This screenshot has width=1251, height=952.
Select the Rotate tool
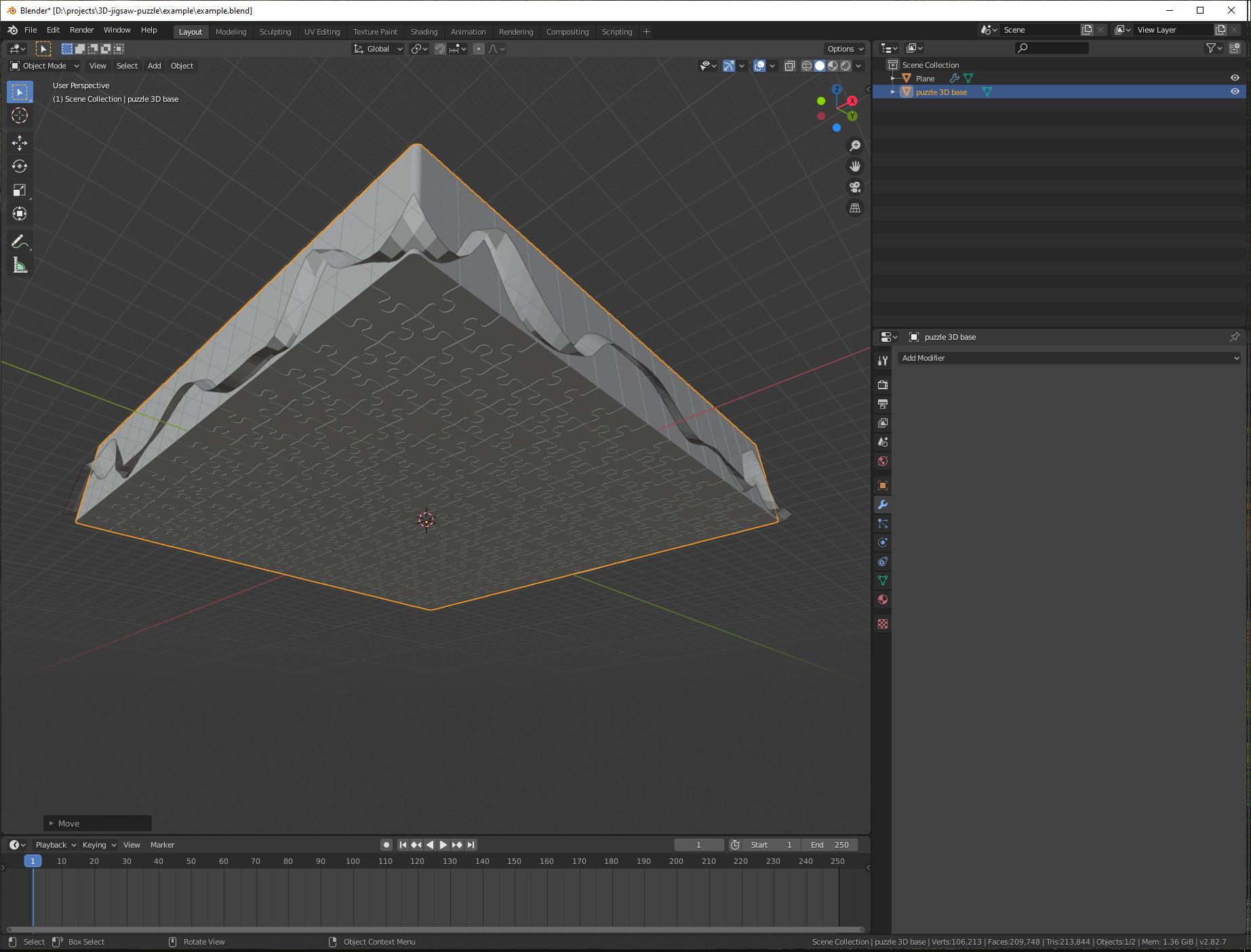pos(20,167)
